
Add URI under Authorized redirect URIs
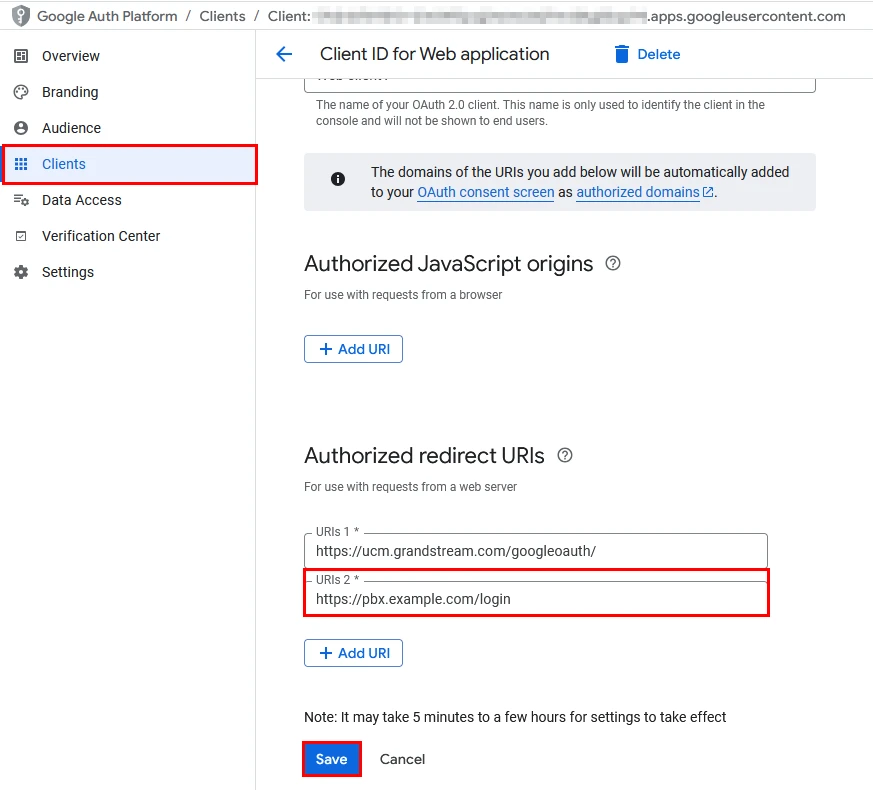click(353, 653)
